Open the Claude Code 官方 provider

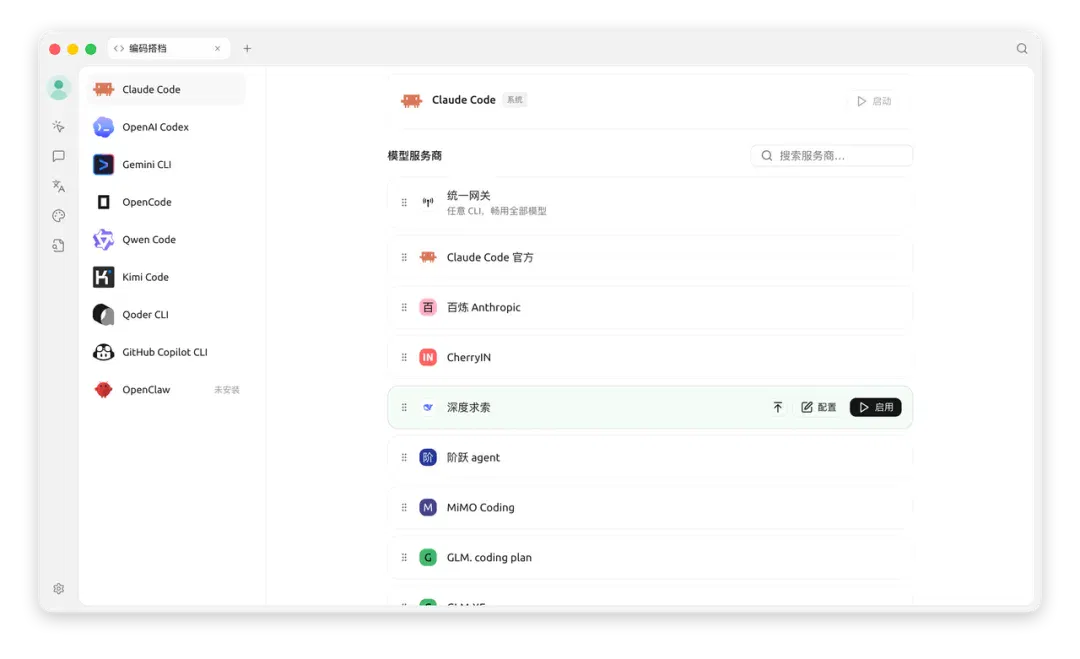[x=650, y=258]
